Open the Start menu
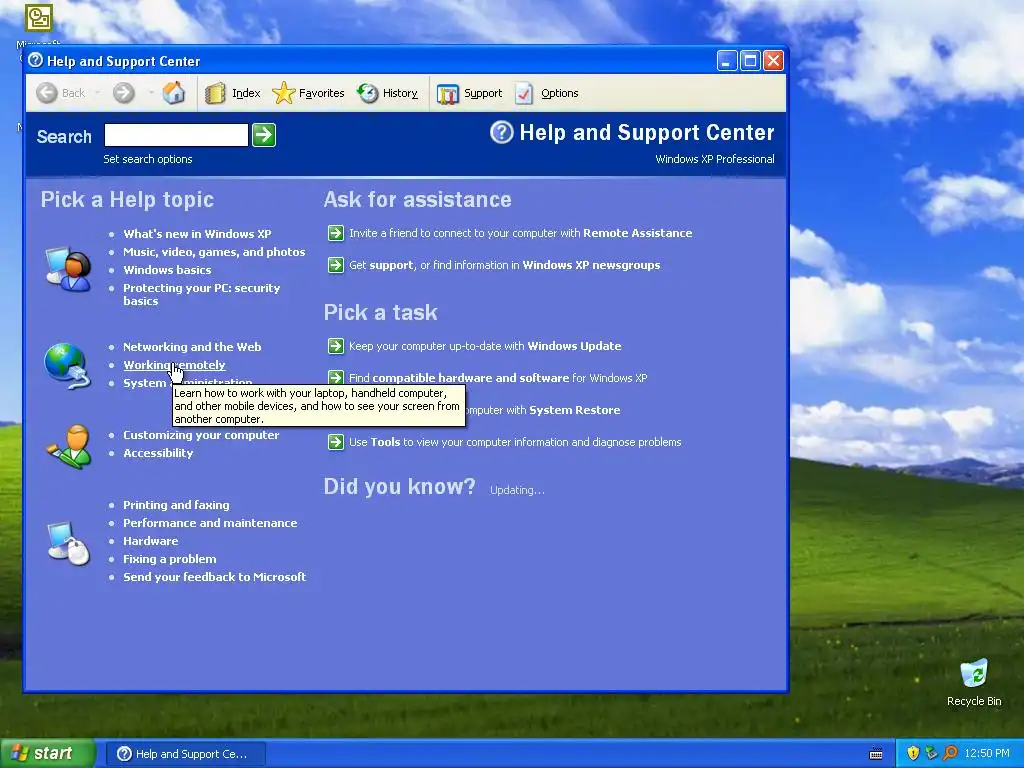 (46, 754)
